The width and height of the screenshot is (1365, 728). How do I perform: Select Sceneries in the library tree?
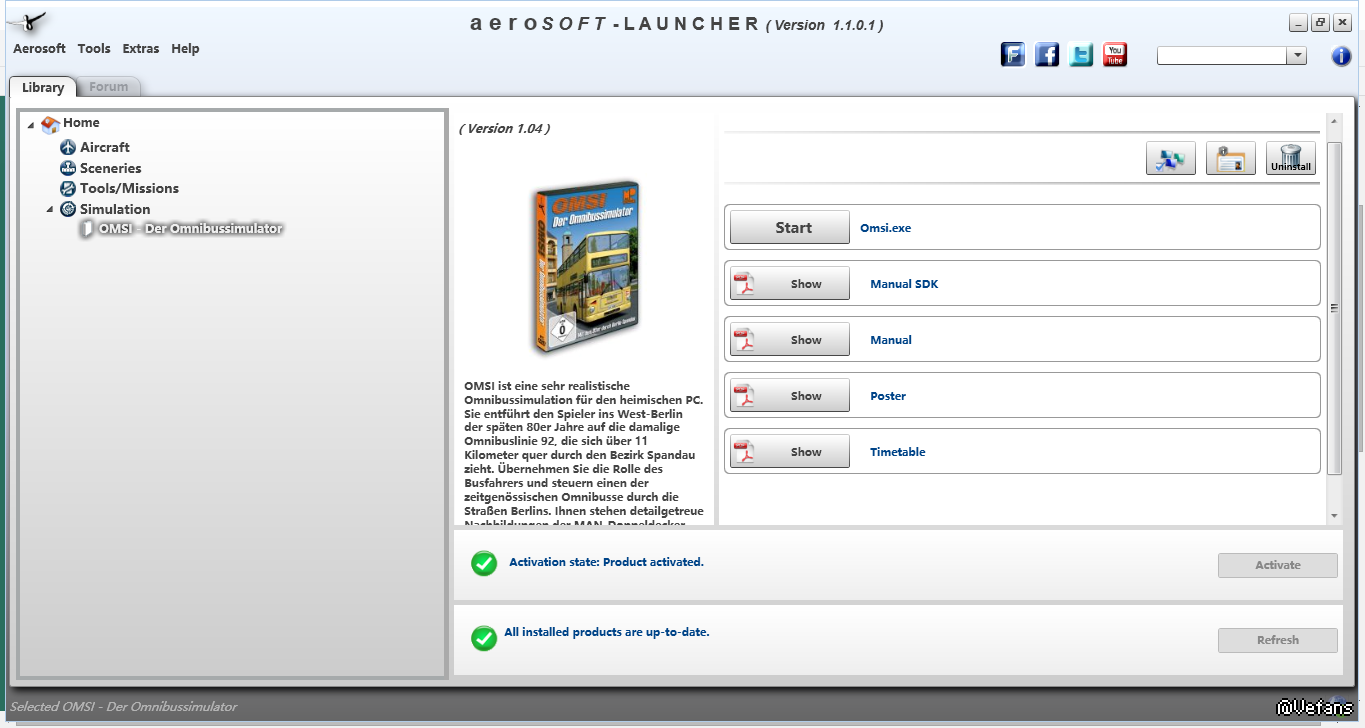111,169
